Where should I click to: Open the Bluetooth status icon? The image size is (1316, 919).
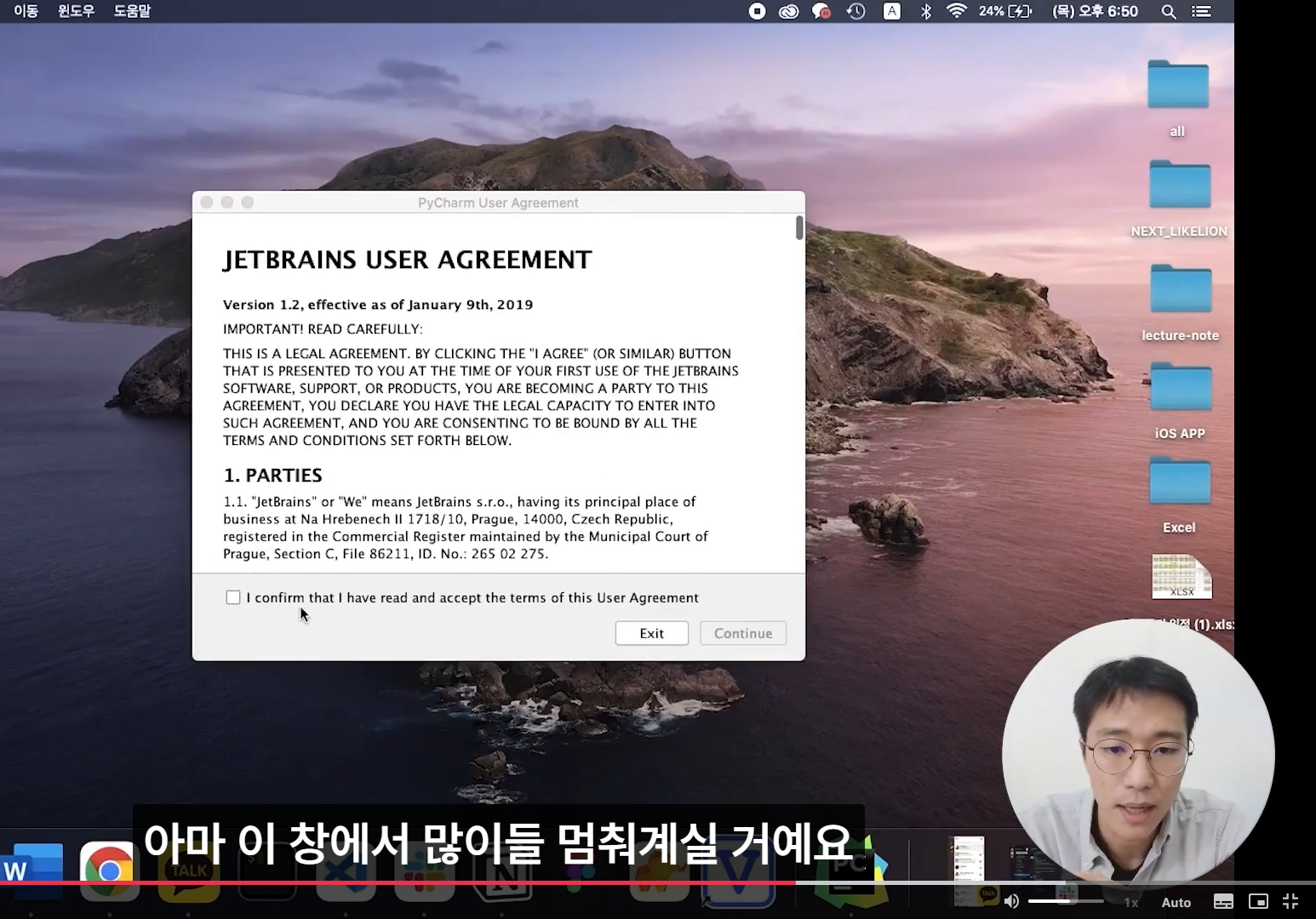point(926,11)
